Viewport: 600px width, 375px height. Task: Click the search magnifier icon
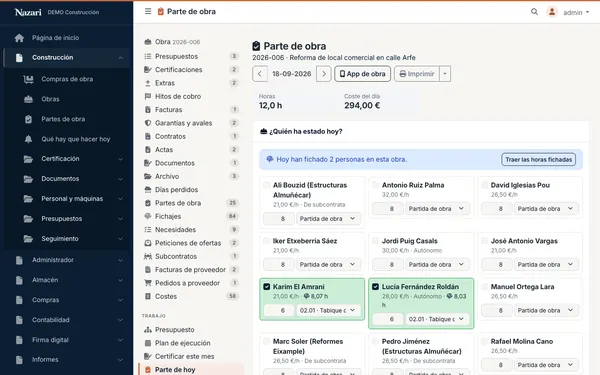[534, 12]
